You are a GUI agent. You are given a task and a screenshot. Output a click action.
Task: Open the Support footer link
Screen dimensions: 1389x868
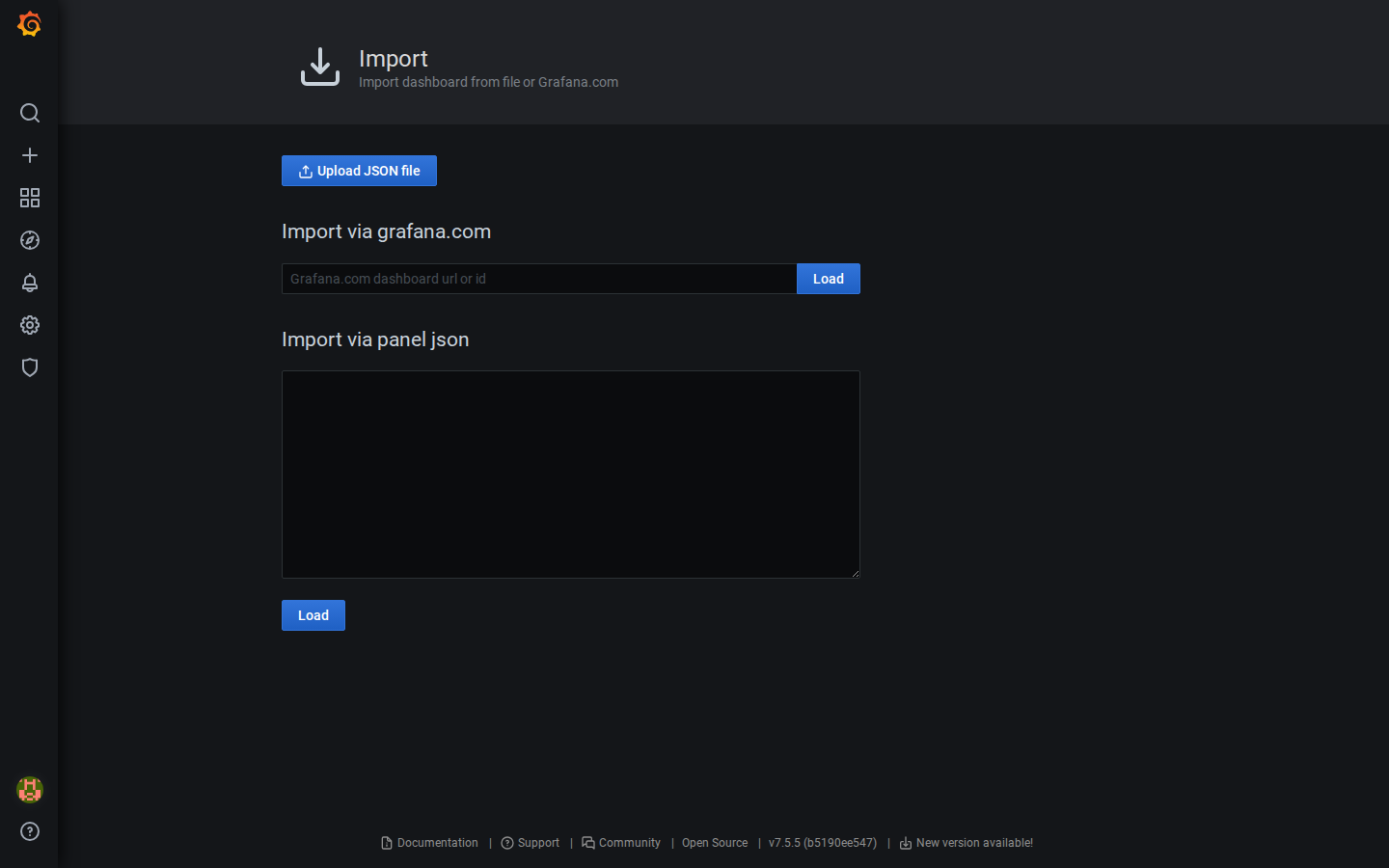tap(531, 843)
